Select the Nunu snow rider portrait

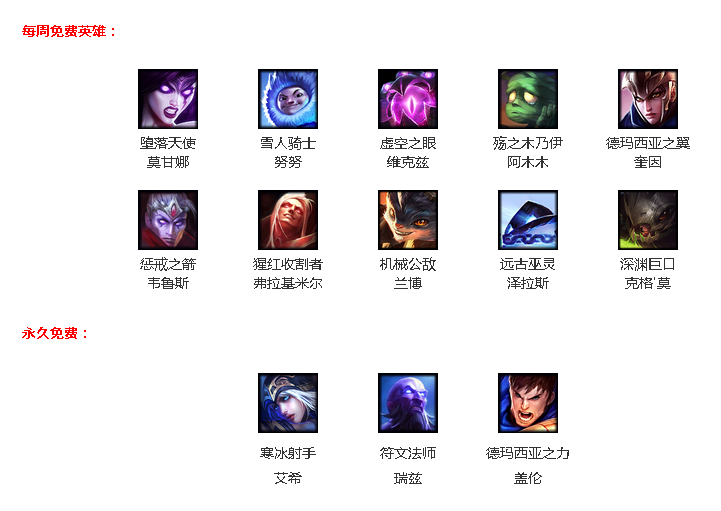[x=288, y=99]
